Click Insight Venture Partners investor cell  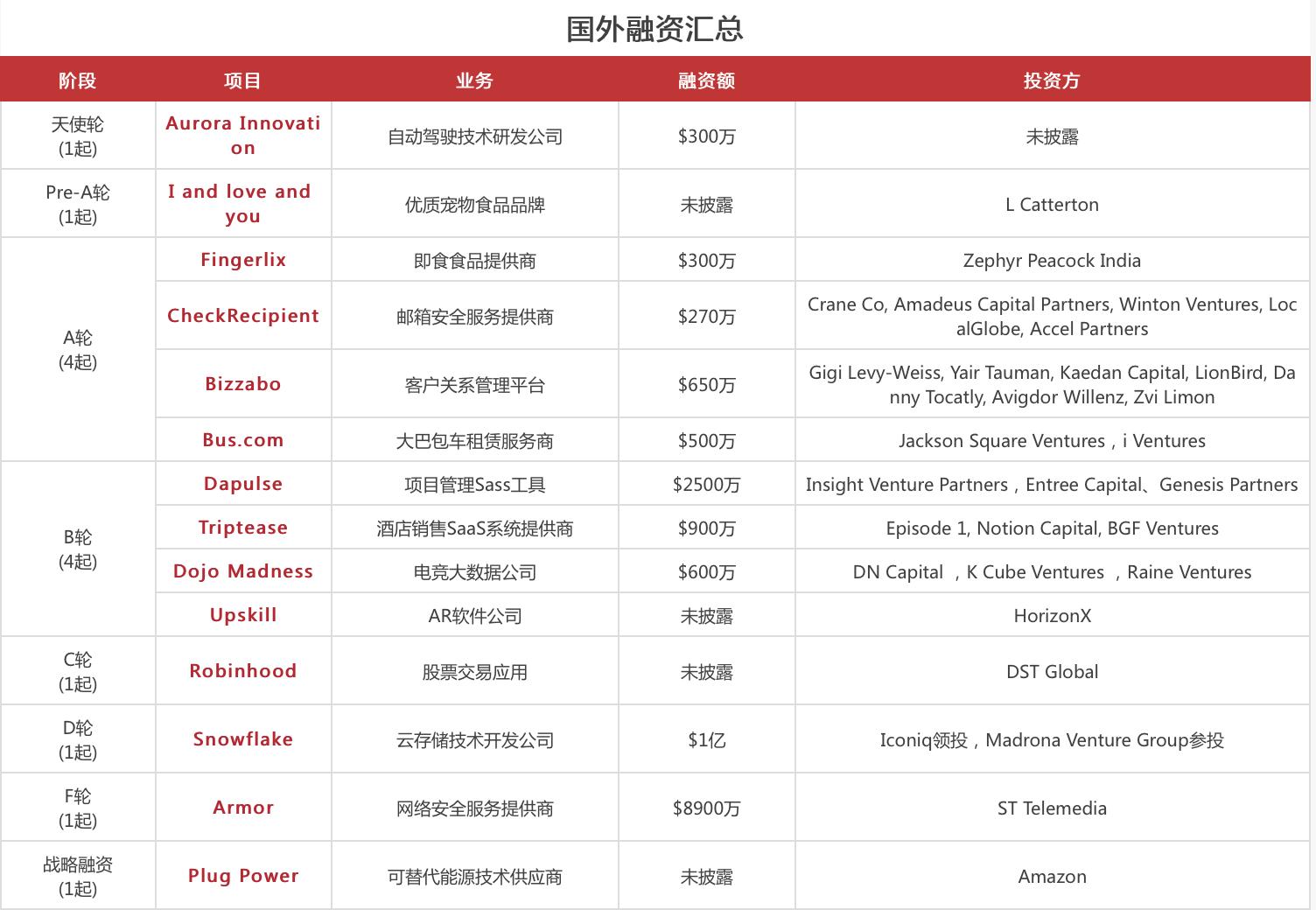(1053, 486)
